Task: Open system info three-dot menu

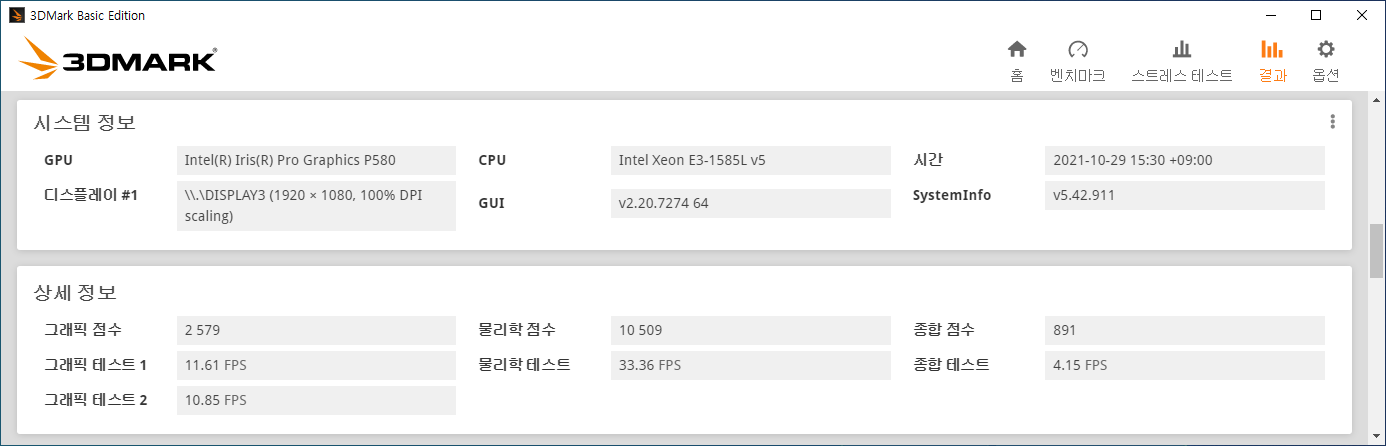Action: tap(1333, 122)
